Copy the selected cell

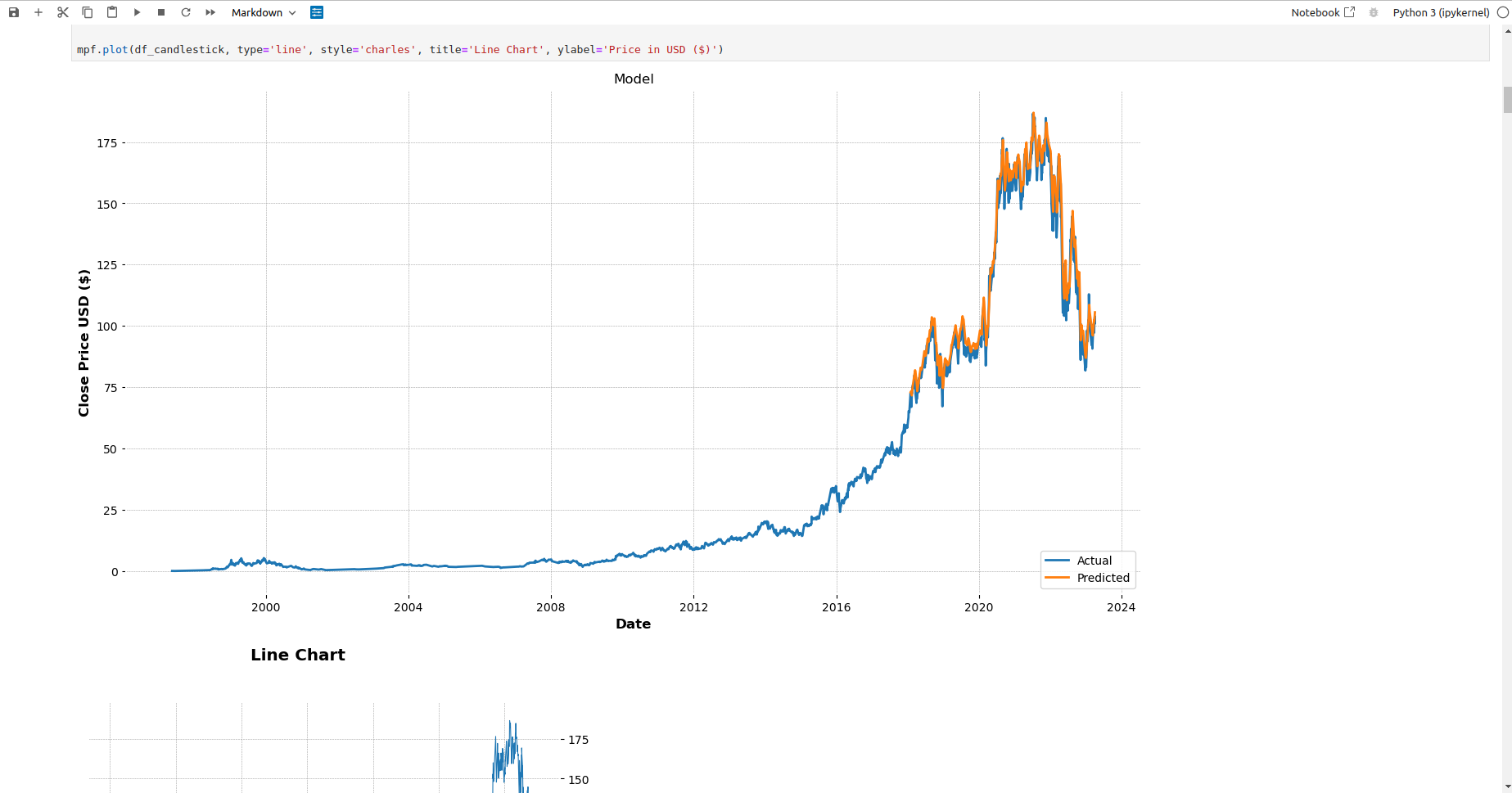[x=88, y=12]
